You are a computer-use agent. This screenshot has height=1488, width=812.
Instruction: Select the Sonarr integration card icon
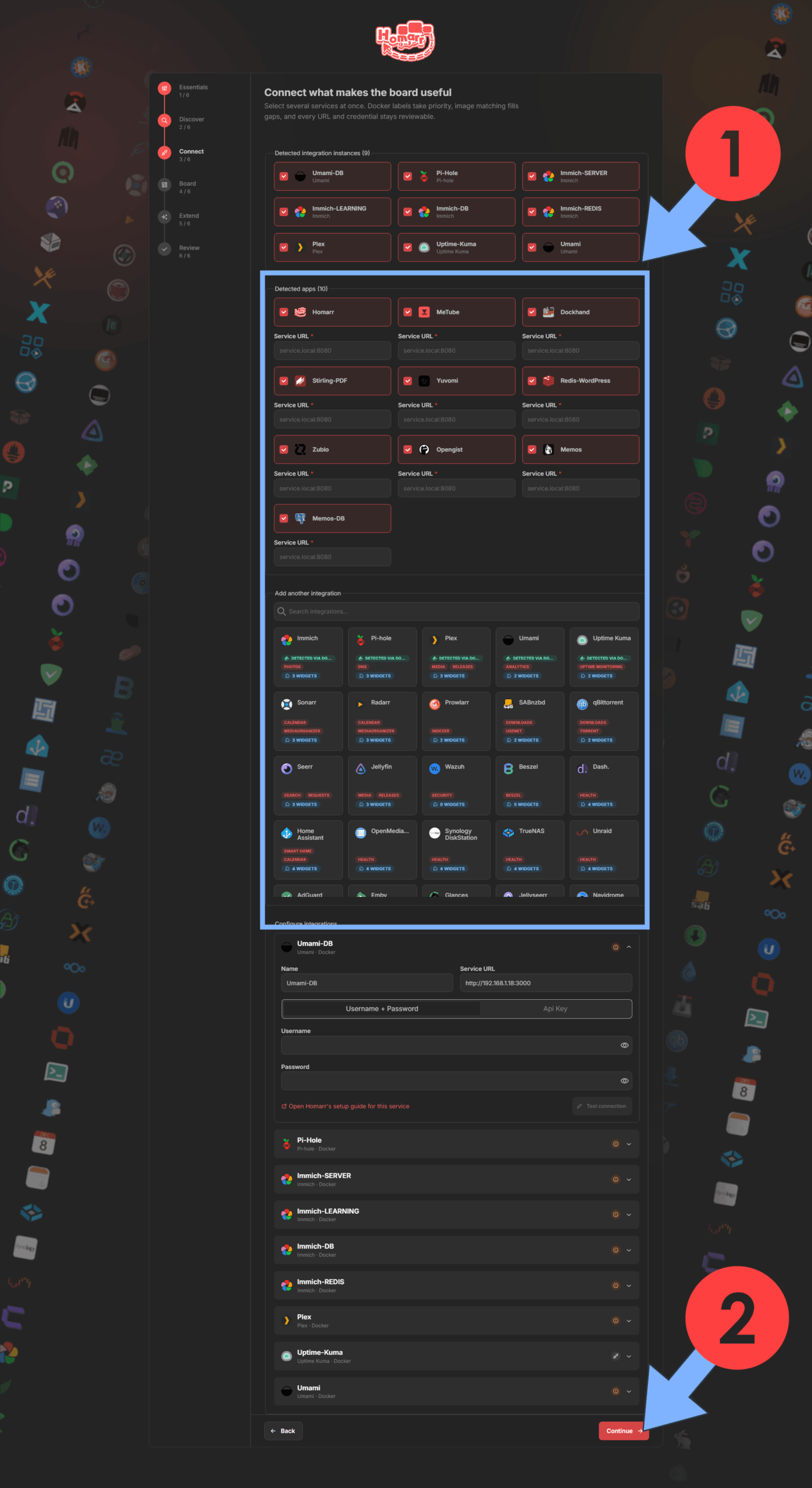coord(287,704)
